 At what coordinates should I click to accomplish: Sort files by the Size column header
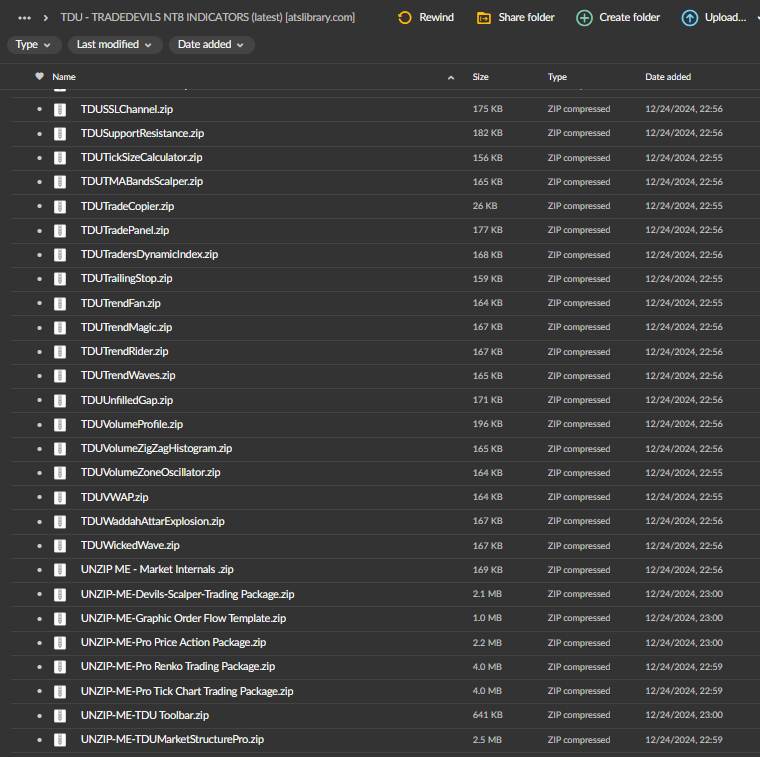[x=481, y=77]
